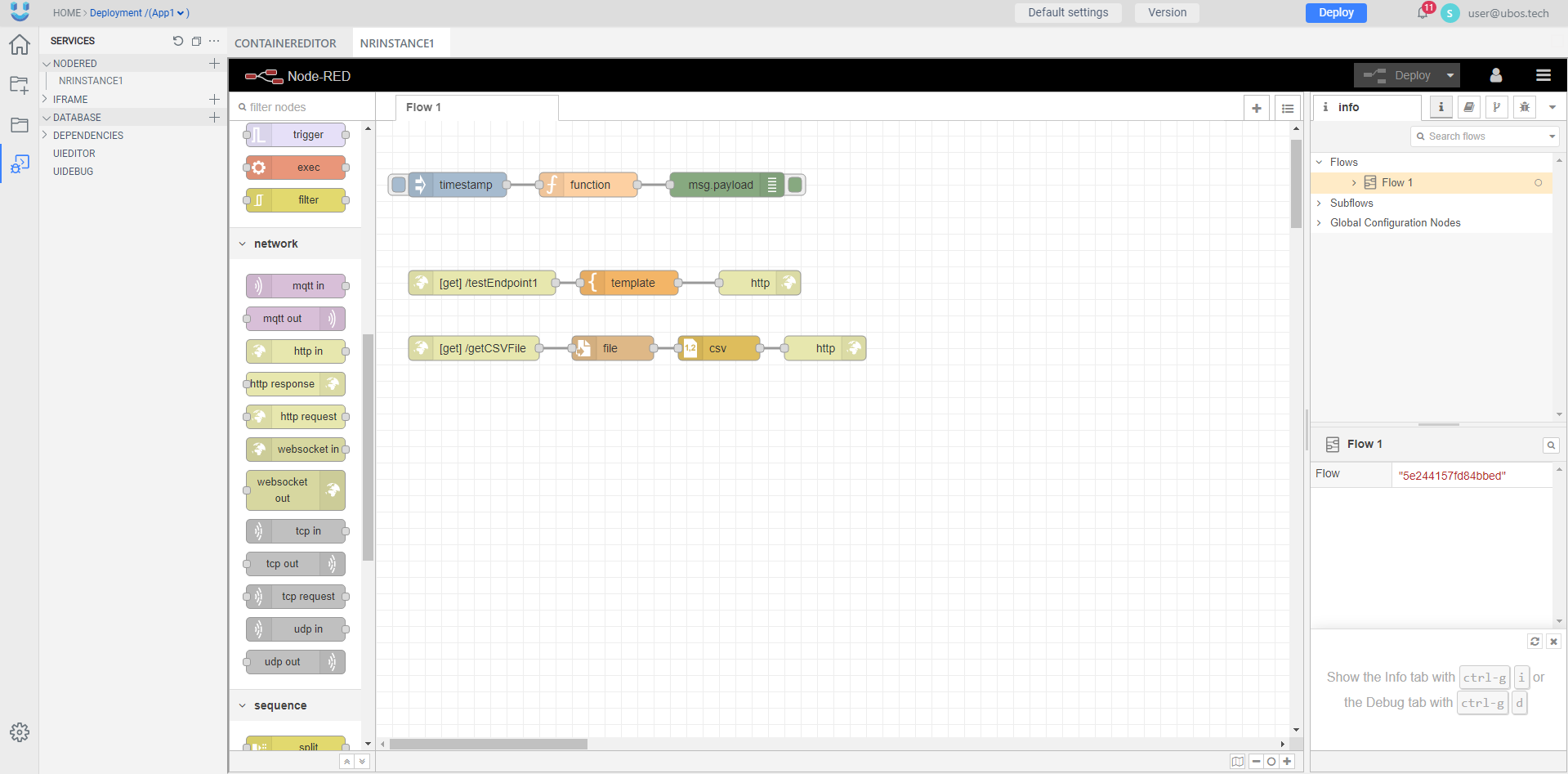Click the Version button
Image resolution: width=1568 pixels, height=774 pixels.
(1167, 13)
